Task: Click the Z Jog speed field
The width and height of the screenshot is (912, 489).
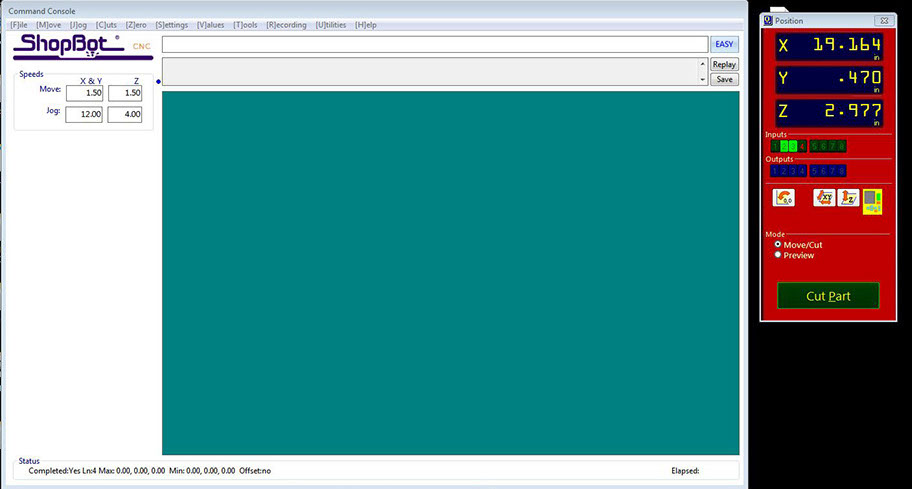Action: pyautogui.click(x=125, y=115)
